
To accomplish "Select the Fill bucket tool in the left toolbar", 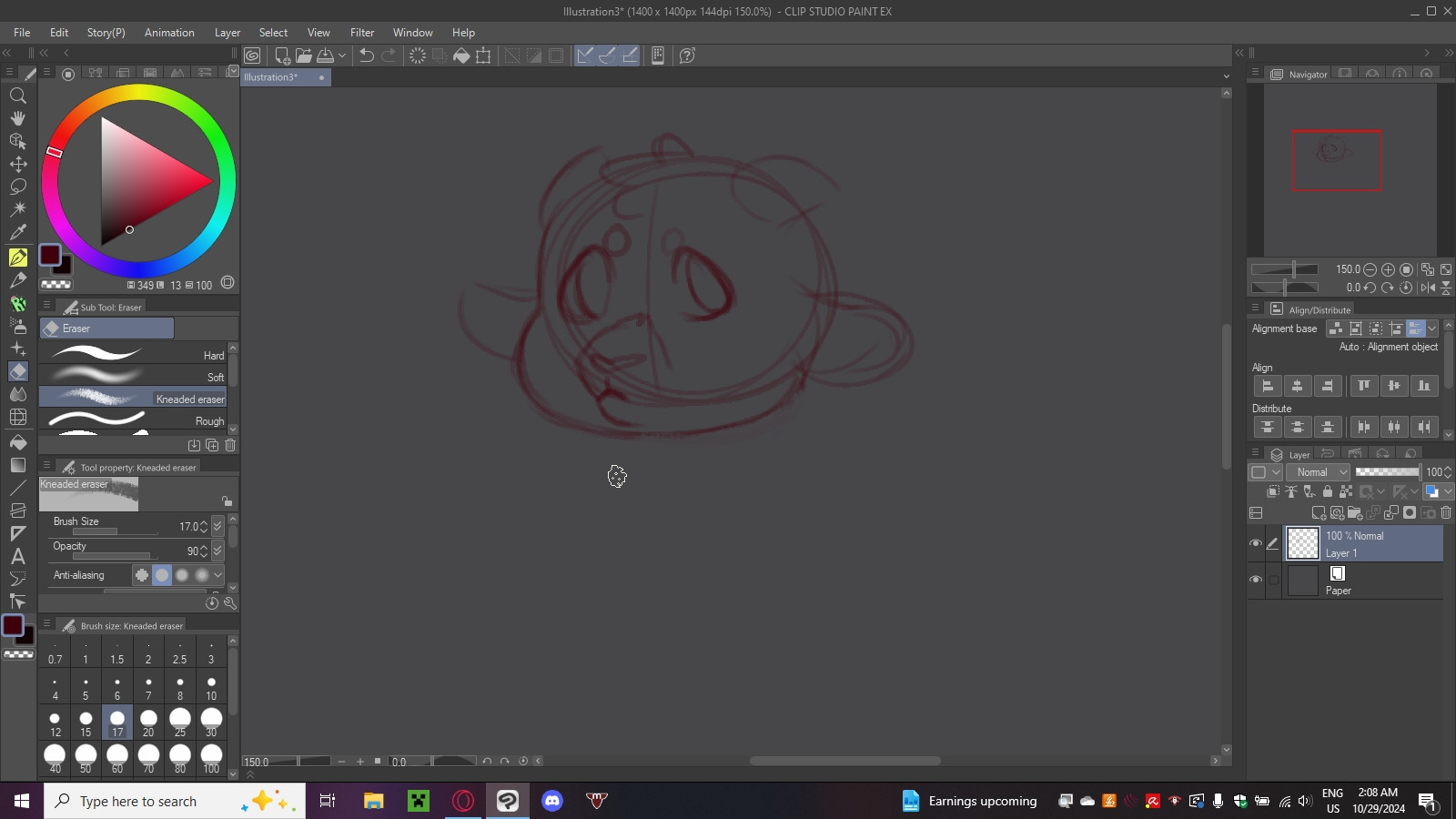I will click(x=17, y=442).
